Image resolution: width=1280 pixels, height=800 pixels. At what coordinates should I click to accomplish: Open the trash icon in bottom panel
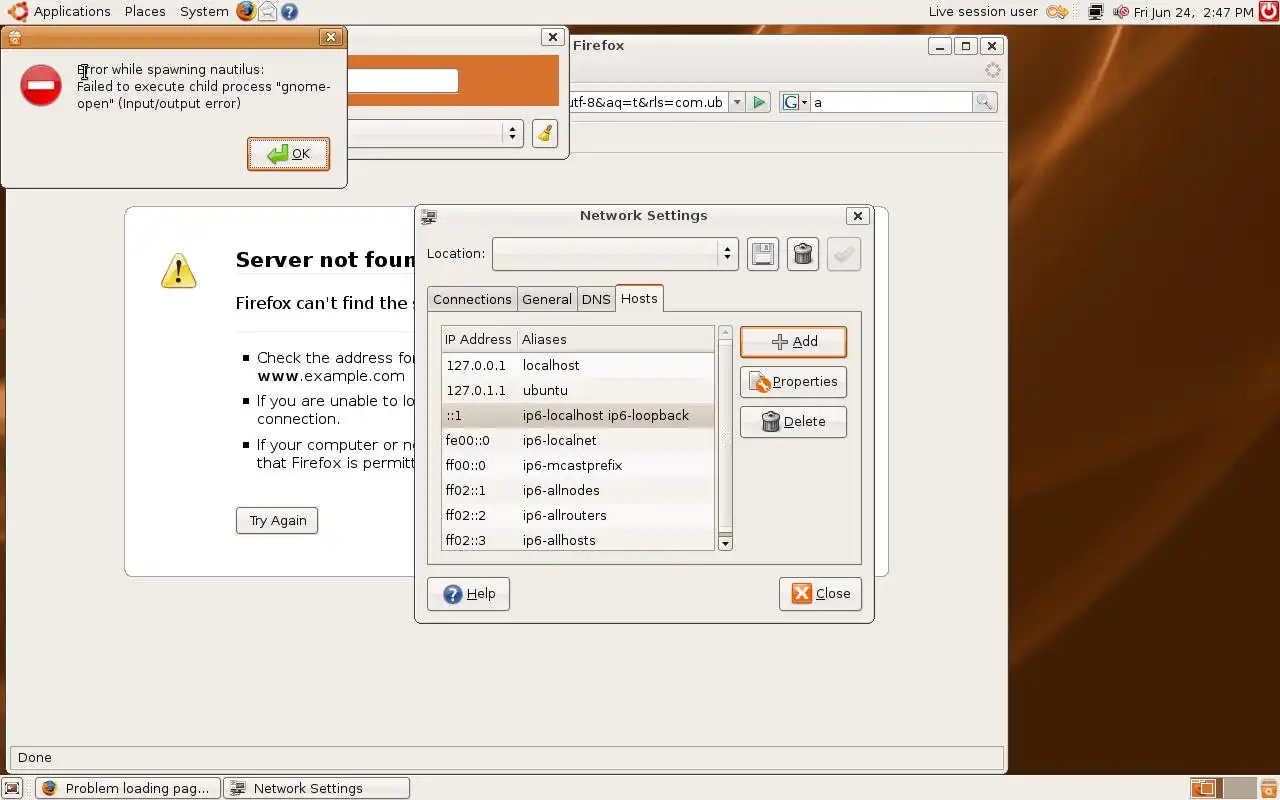(1268, 788)
